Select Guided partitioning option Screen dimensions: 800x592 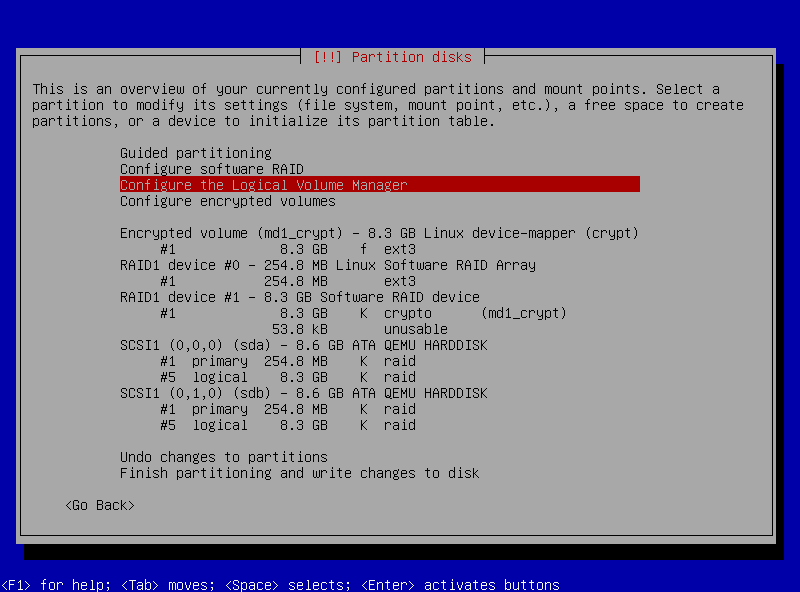(196, 153)
